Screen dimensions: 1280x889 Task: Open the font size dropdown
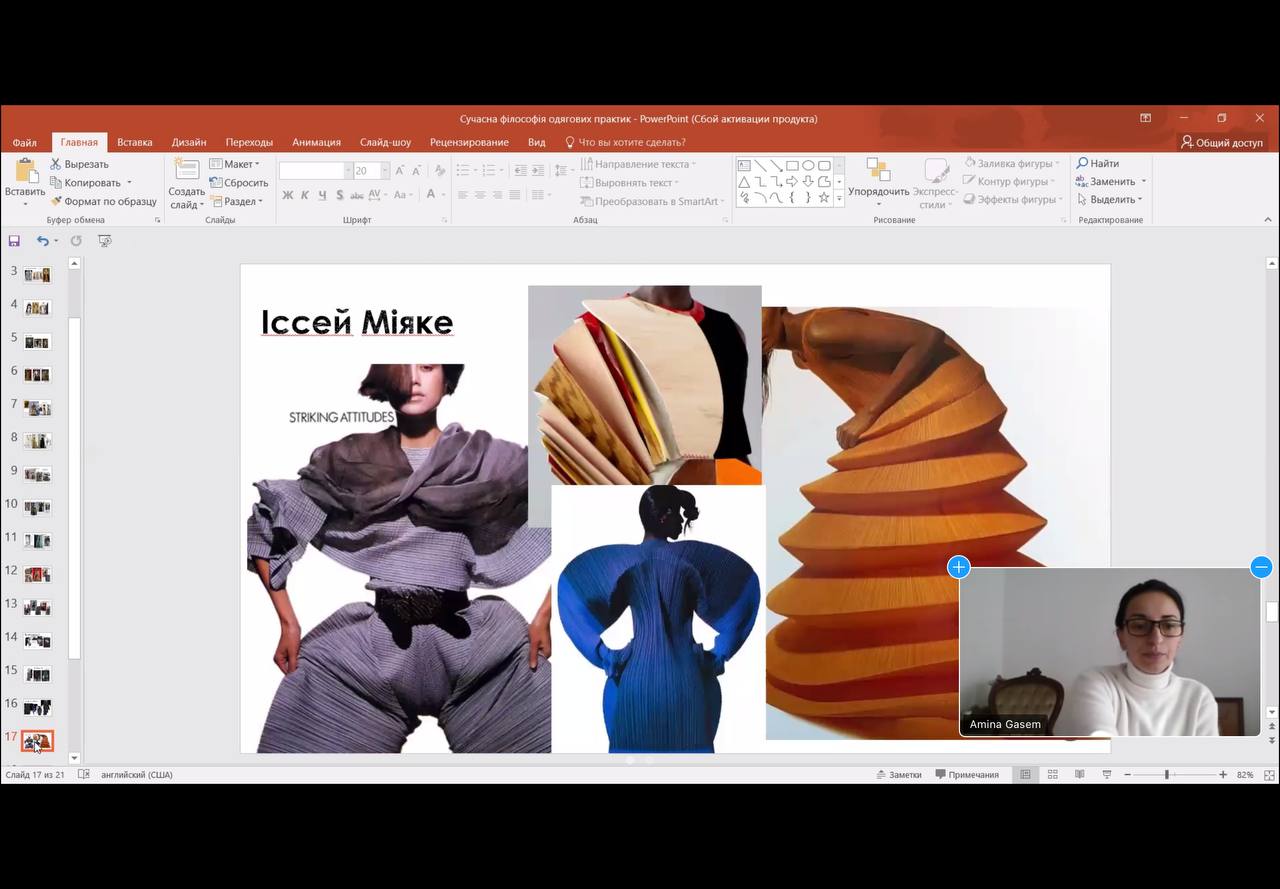[385, 171]
